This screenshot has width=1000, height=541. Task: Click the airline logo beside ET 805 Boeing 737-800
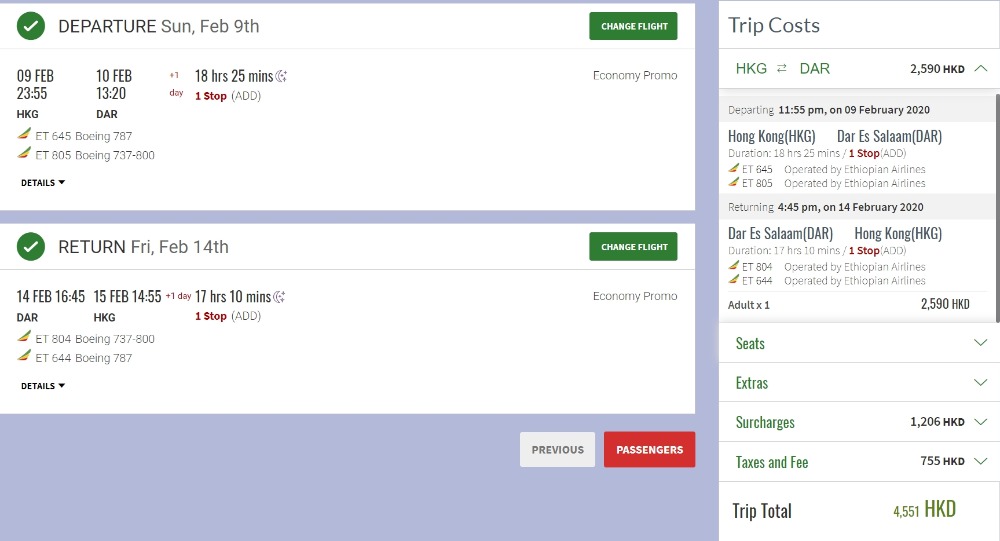pos(24,154)
